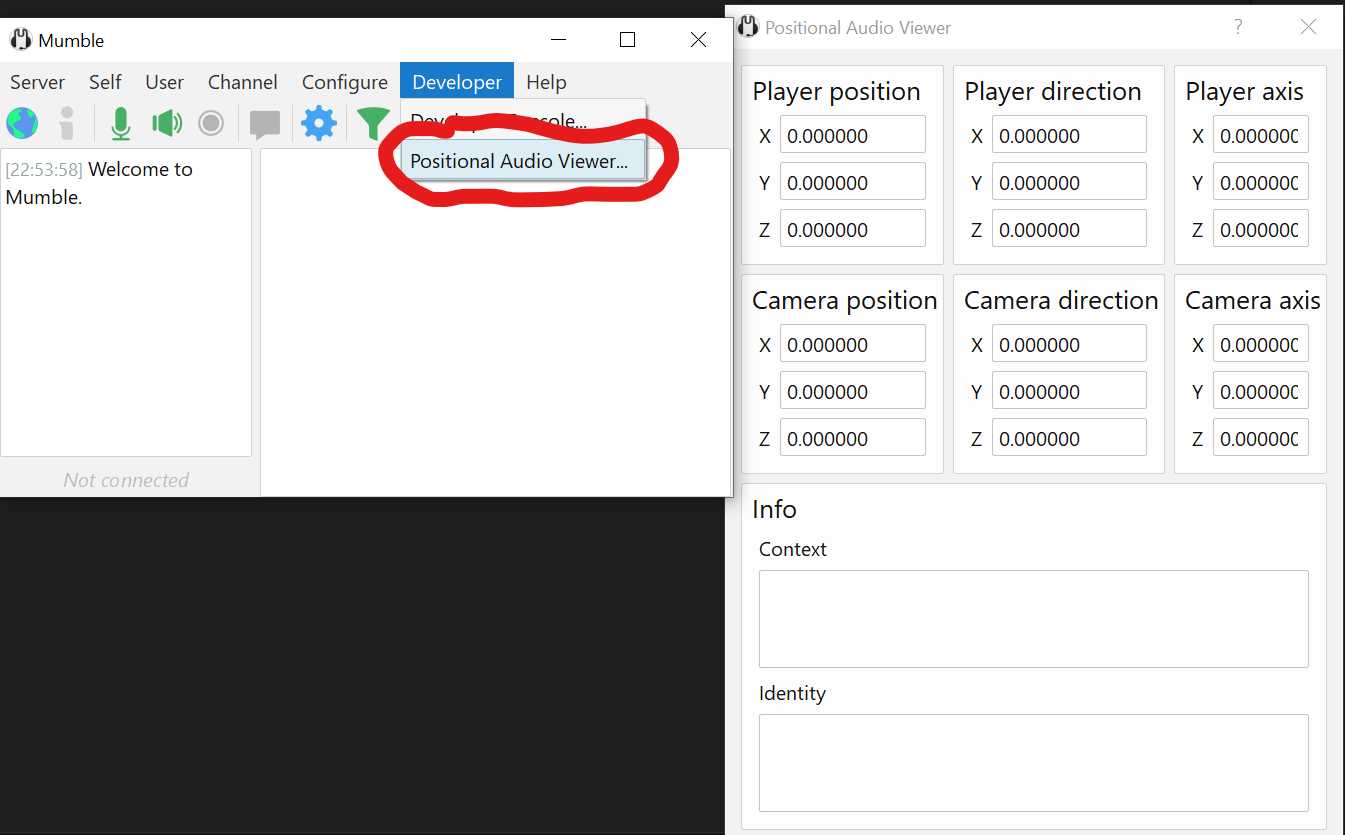This screenshot has width=1345, height=835.
Task: Click the grey server Information icon
Action: click(67, 123)
